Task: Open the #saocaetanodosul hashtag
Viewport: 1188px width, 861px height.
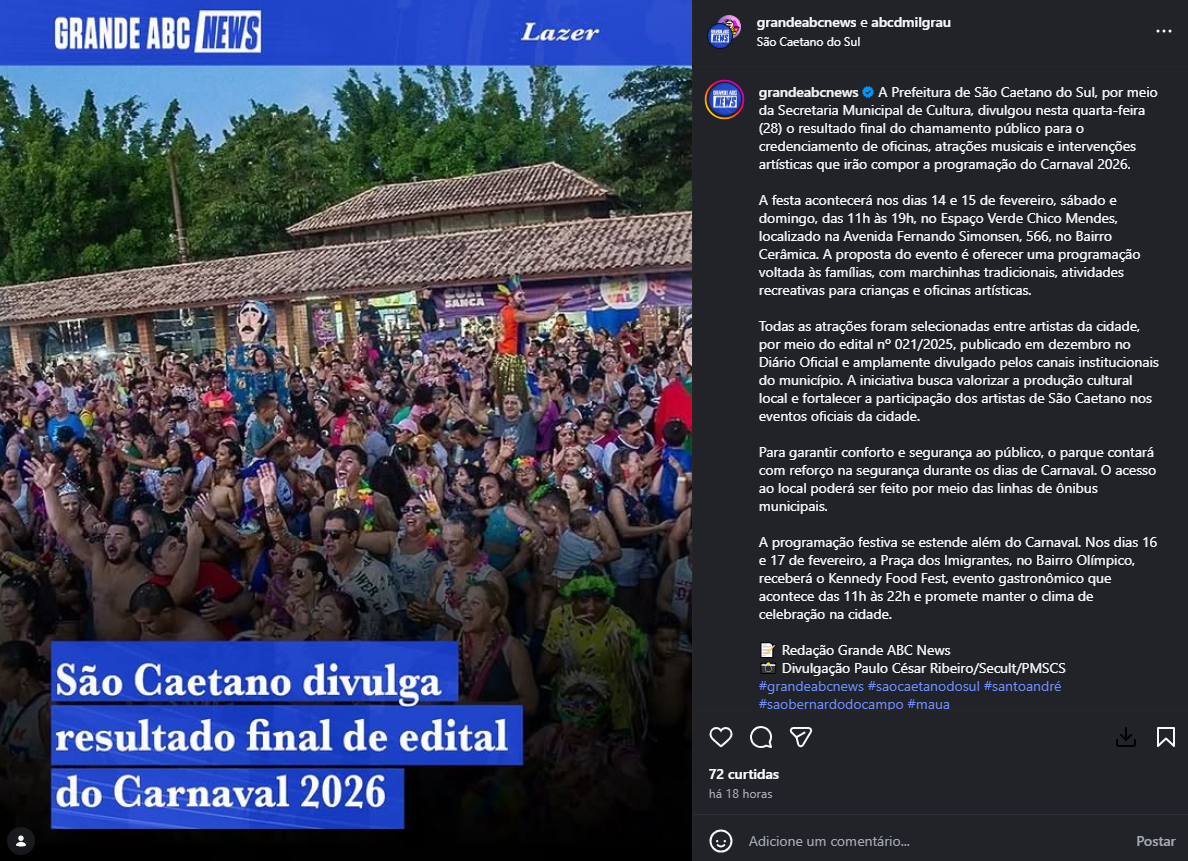Action: point(924,686)
